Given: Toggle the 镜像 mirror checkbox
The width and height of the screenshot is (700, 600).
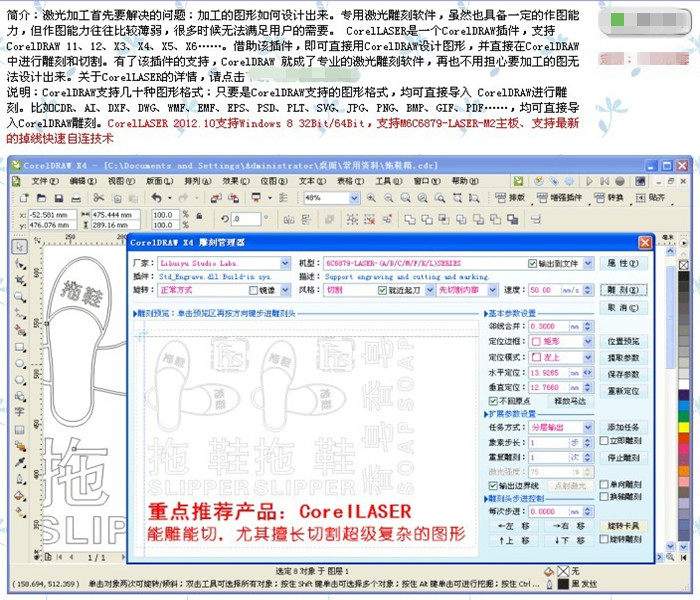Looking at the screenshot, I should (x=253, y=291).
